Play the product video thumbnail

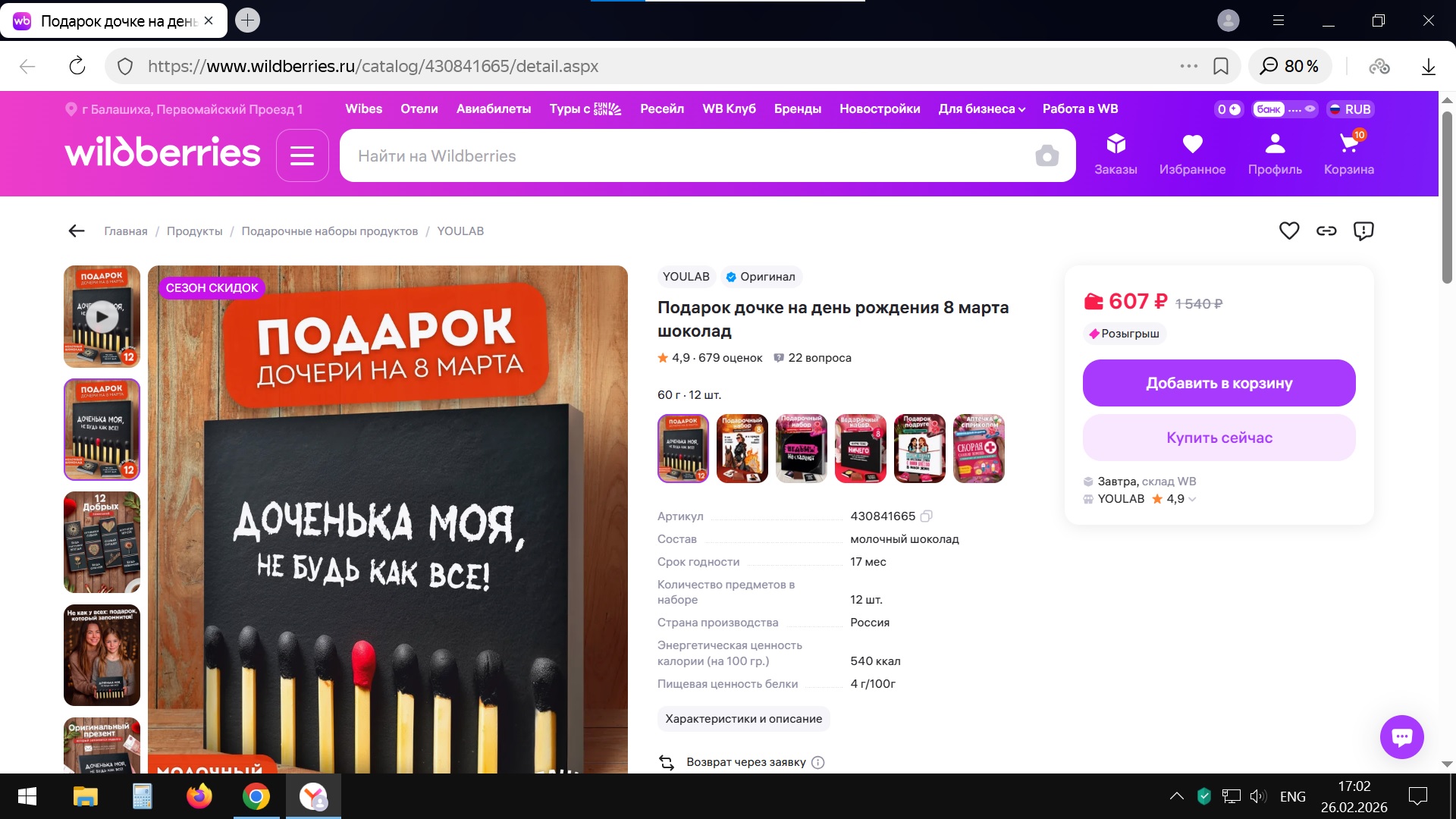(x=102, y=316)
